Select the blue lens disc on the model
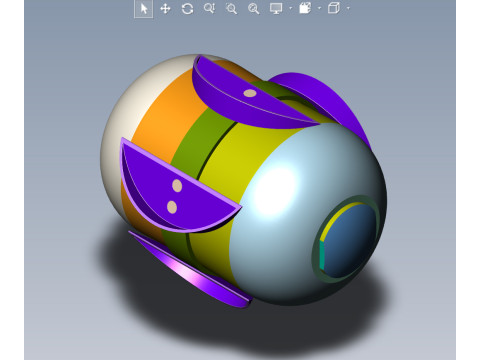The height and width of the screenshot is (360, 480). coord(350,242)
